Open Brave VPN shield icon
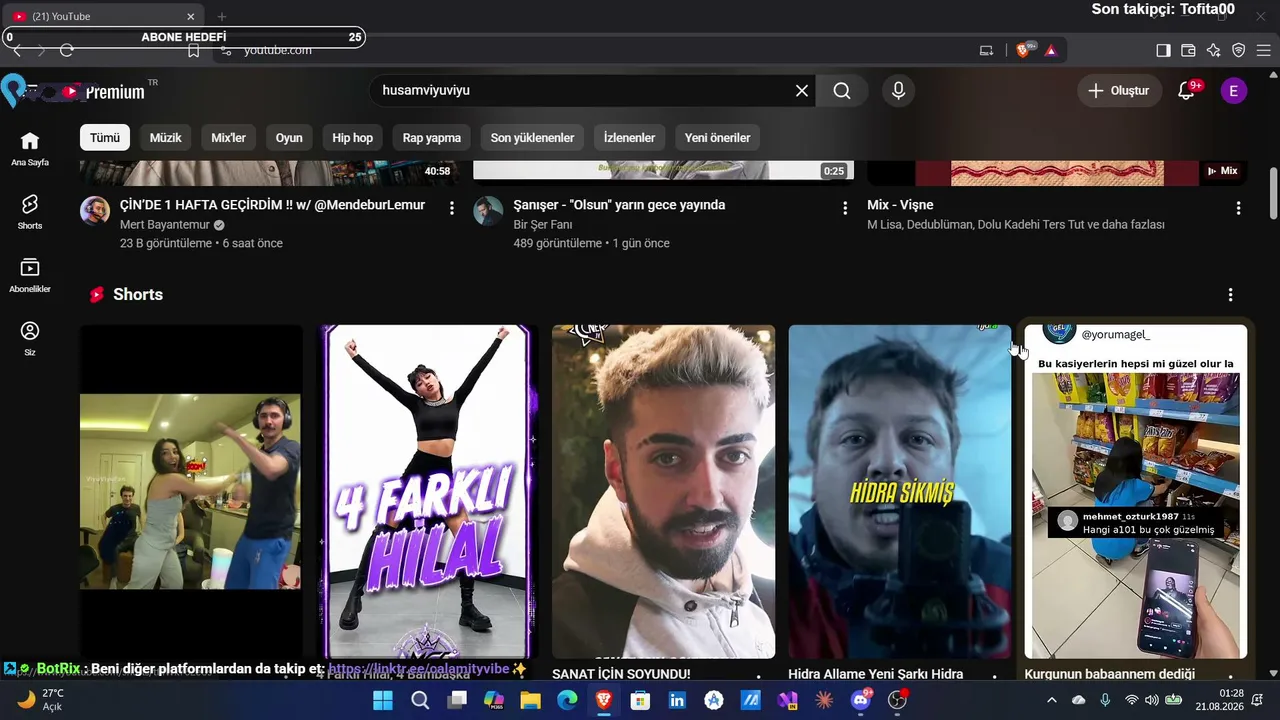 [1238, 50]
